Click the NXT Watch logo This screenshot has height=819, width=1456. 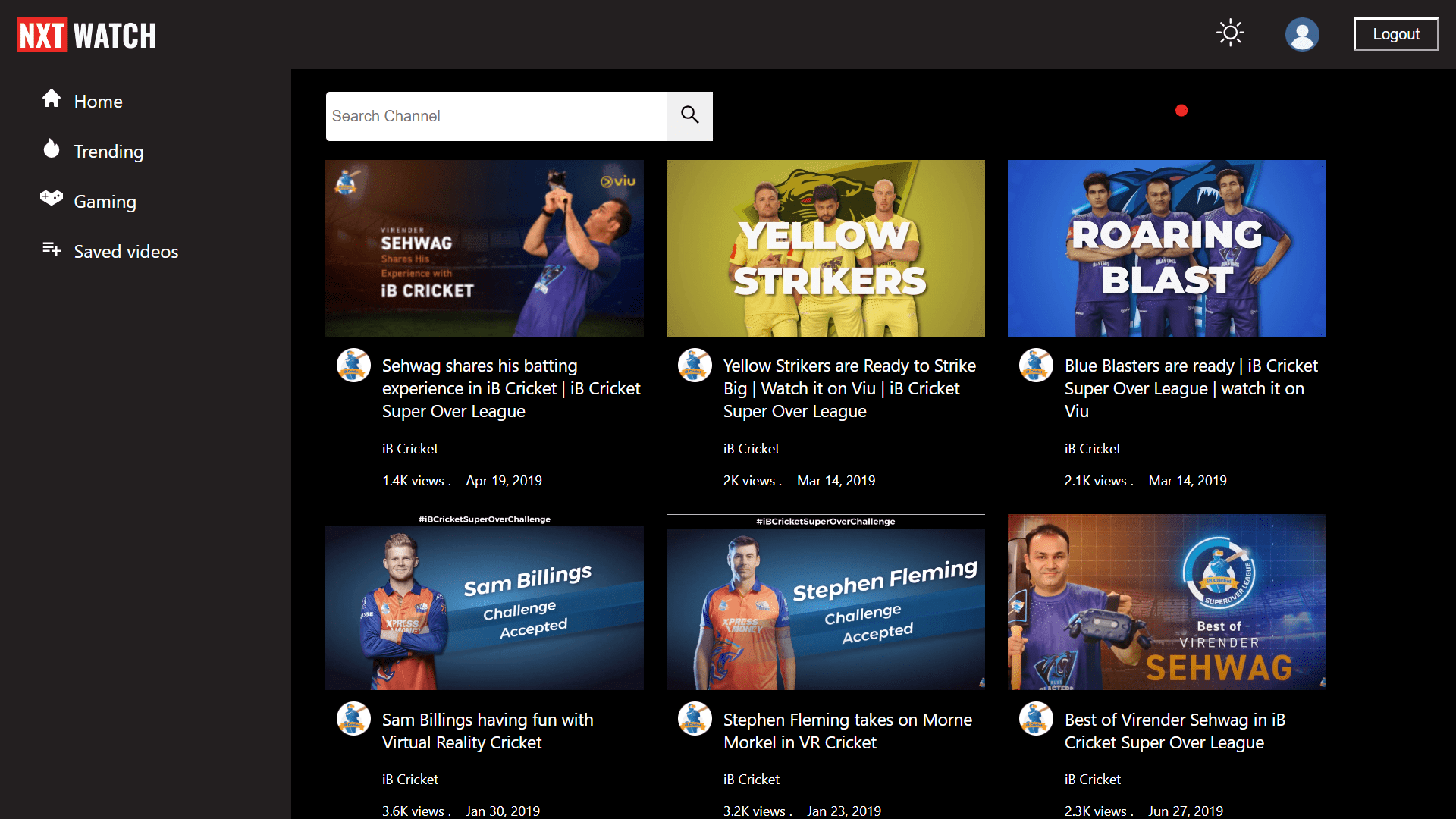pyautogui.click(x=86, y=35)
